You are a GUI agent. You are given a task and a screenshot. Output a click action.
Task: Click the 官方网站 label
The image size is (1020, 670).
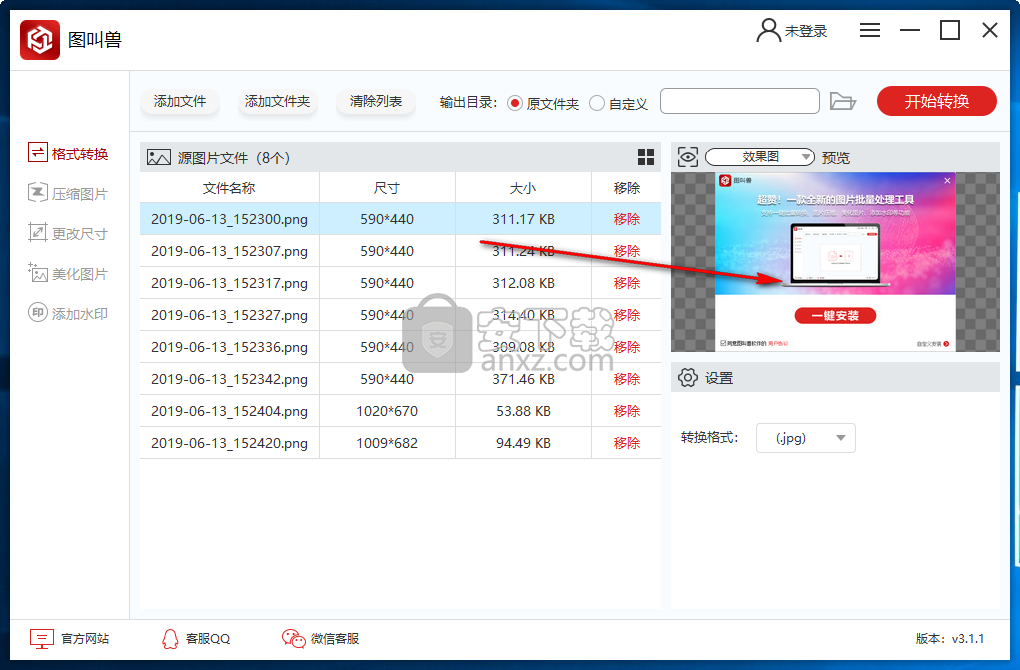click(x=85, y=639)
